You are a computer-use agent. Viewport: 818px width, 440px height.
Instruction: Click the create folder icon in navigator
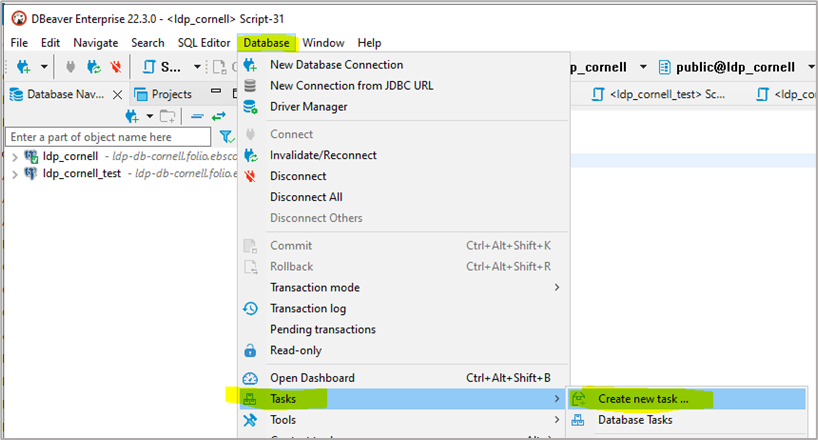coord(167,116)
